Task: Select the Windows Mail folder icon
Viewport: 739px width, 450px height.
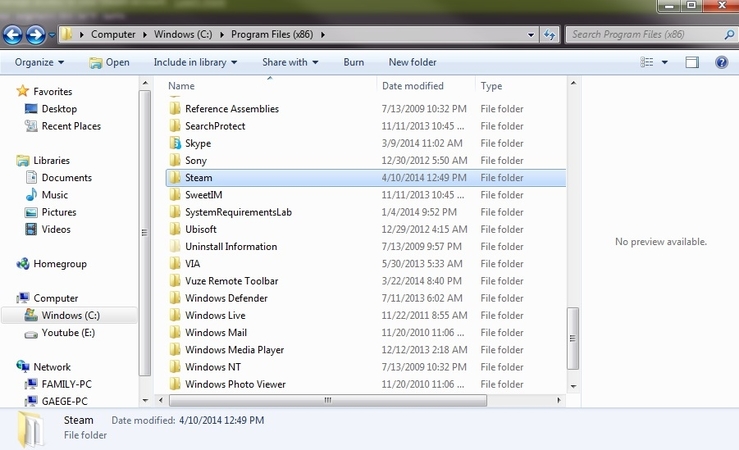Action: 175,333
